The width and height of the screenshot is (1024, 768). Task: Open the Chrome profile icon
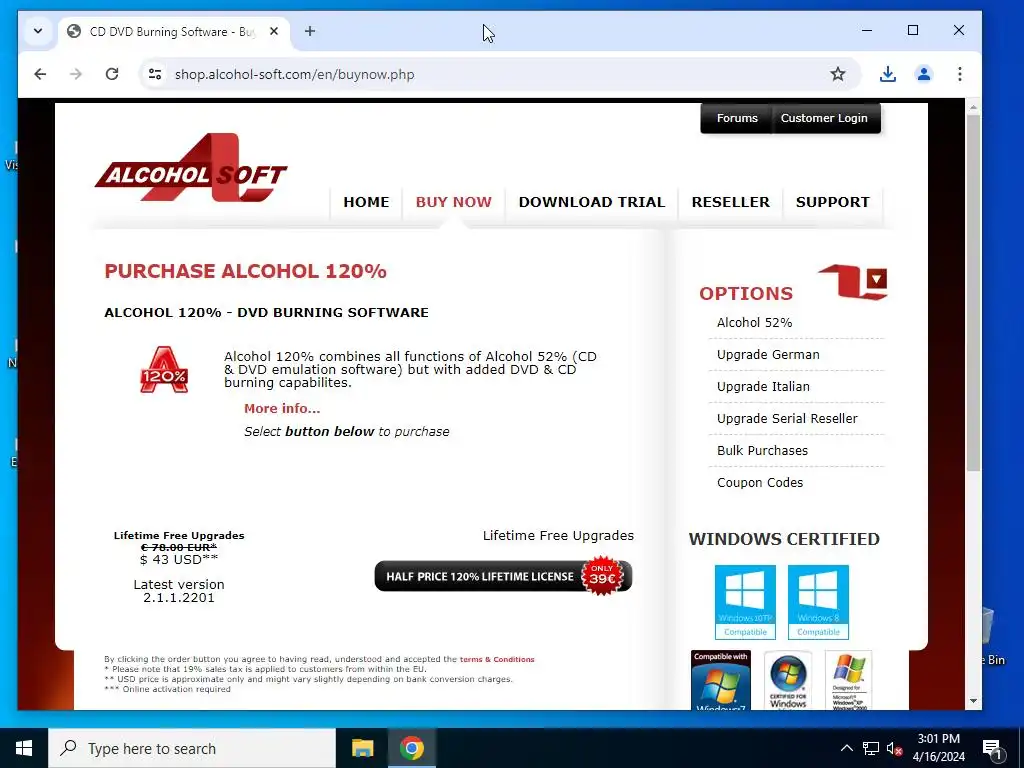[923, 74]
